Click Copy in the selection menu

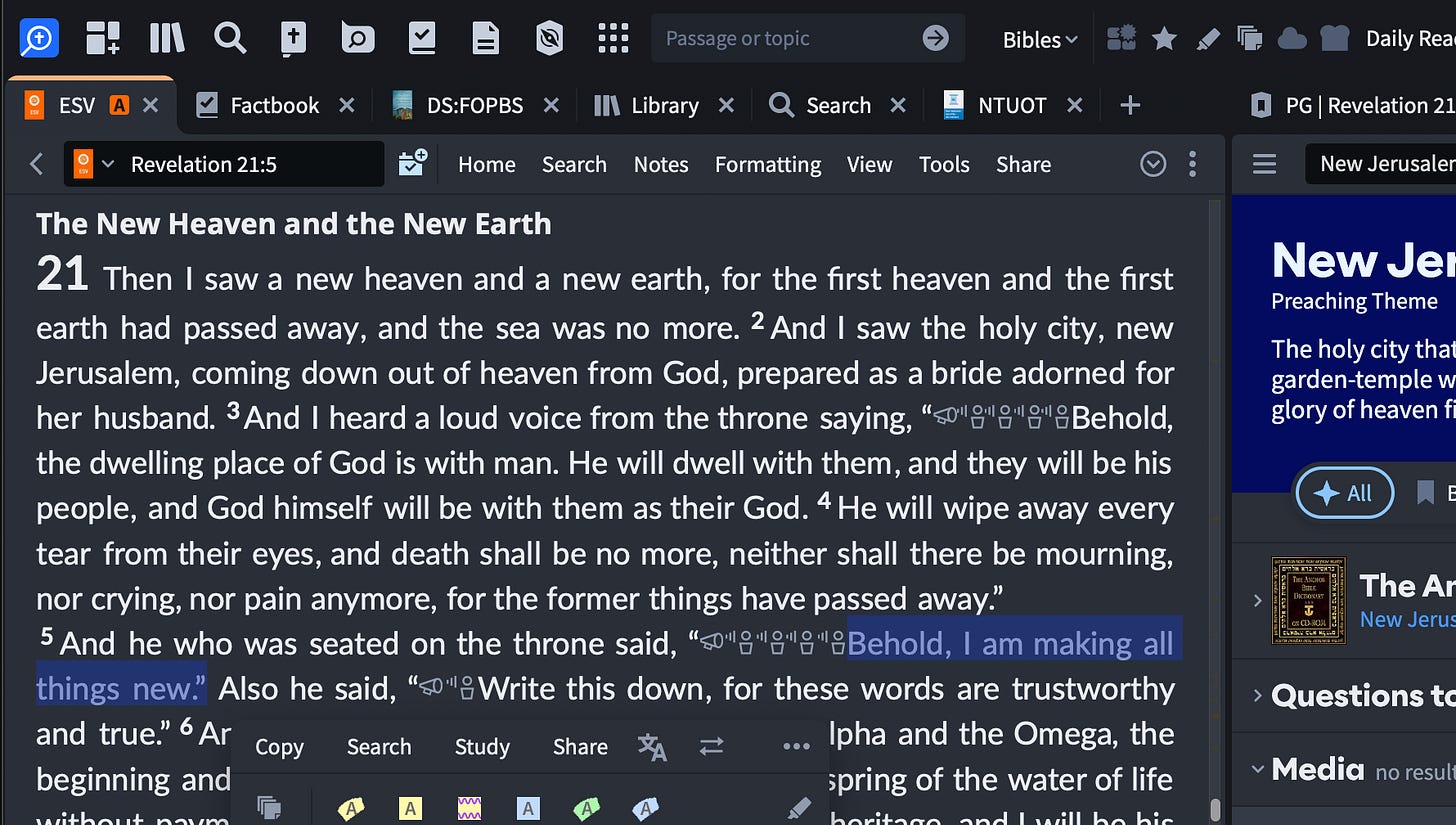279,747
